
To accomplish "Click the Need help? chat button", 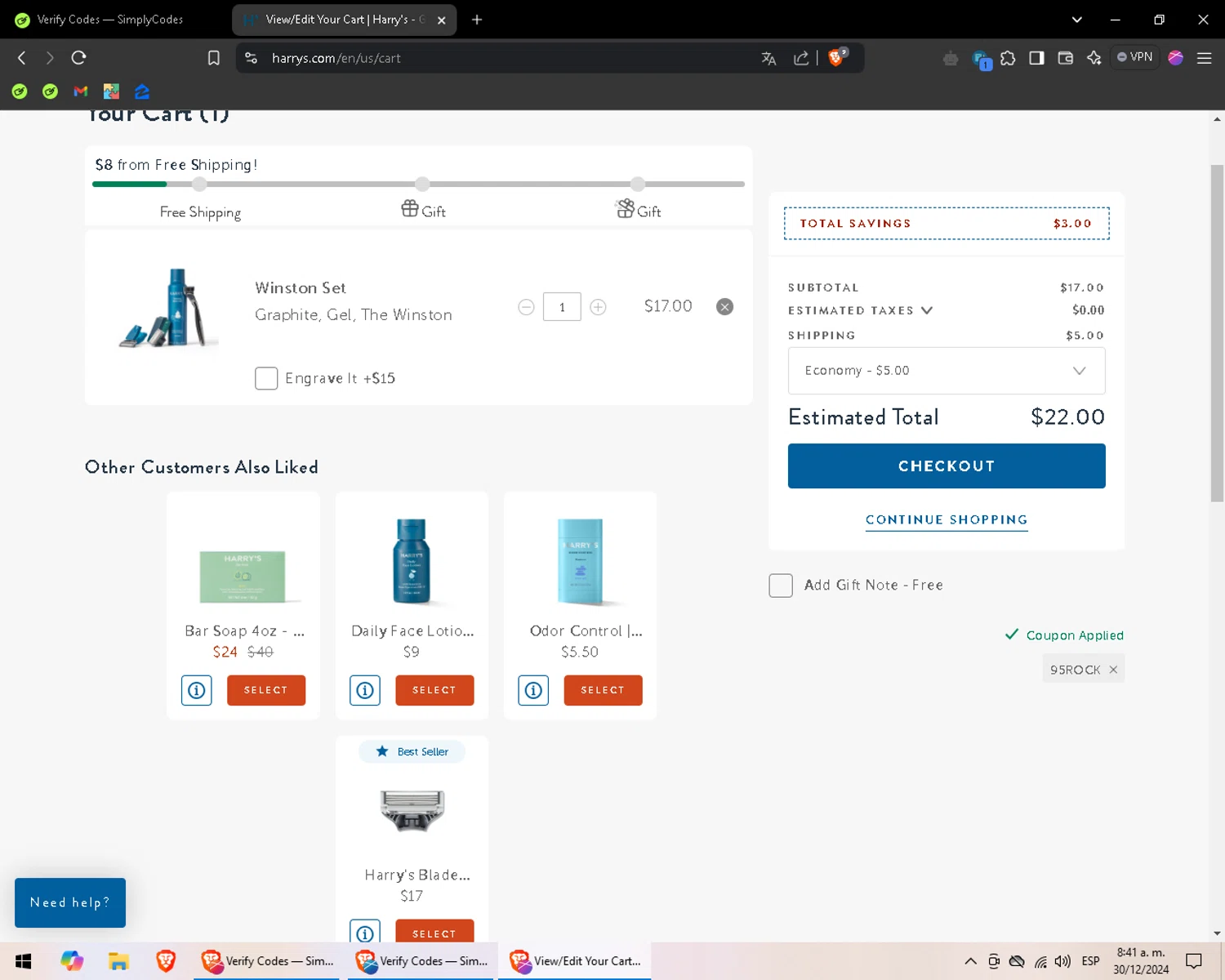I will pos(70,902).
